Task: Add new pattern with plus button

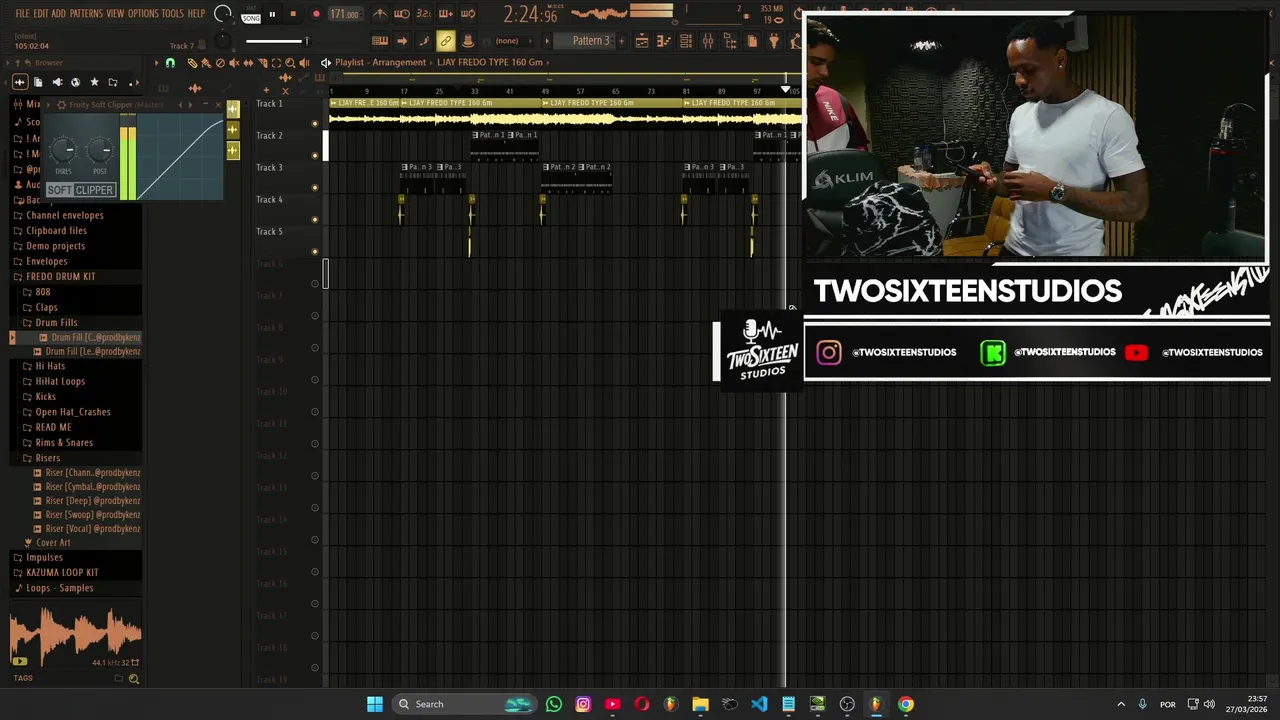Action: [621, 41]
